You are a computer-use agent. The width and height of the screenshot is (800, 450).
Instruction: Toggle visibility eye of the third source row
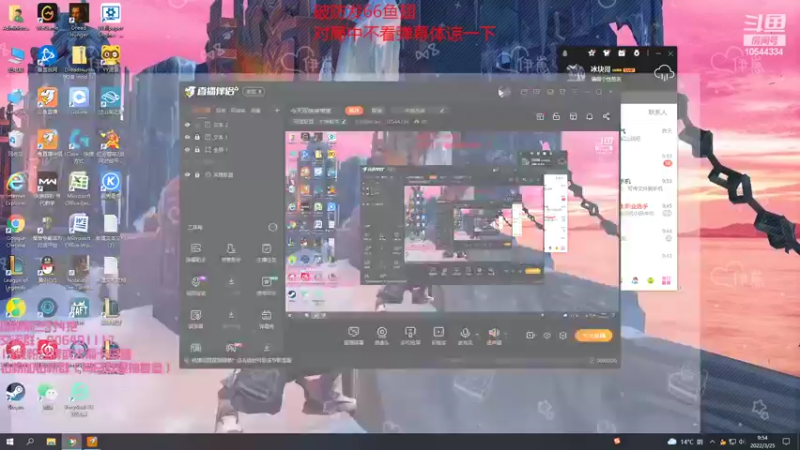187,150
